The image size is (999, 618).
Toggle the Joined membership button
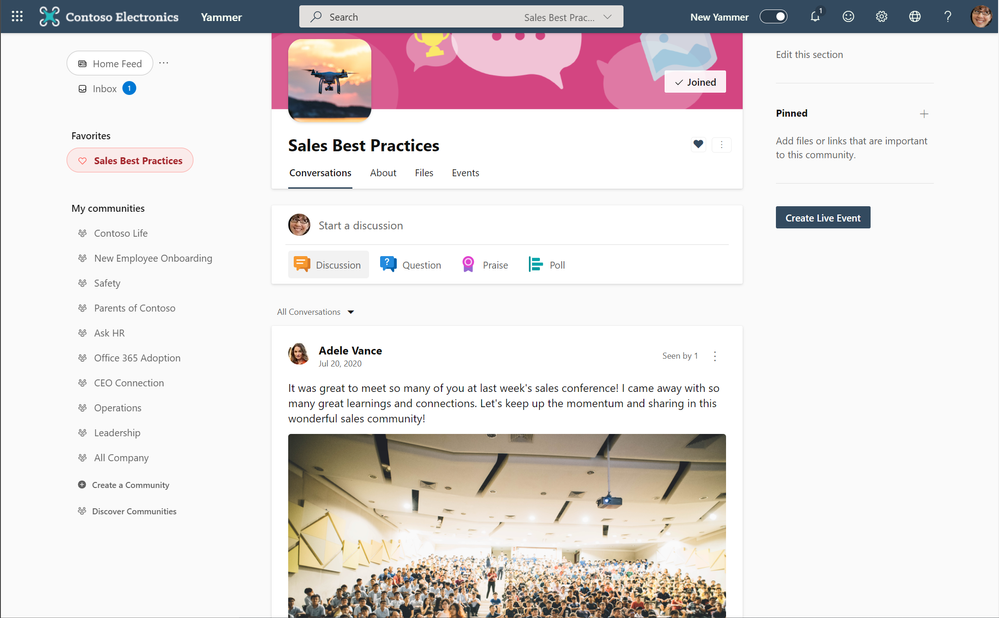(x=695, y=82)
